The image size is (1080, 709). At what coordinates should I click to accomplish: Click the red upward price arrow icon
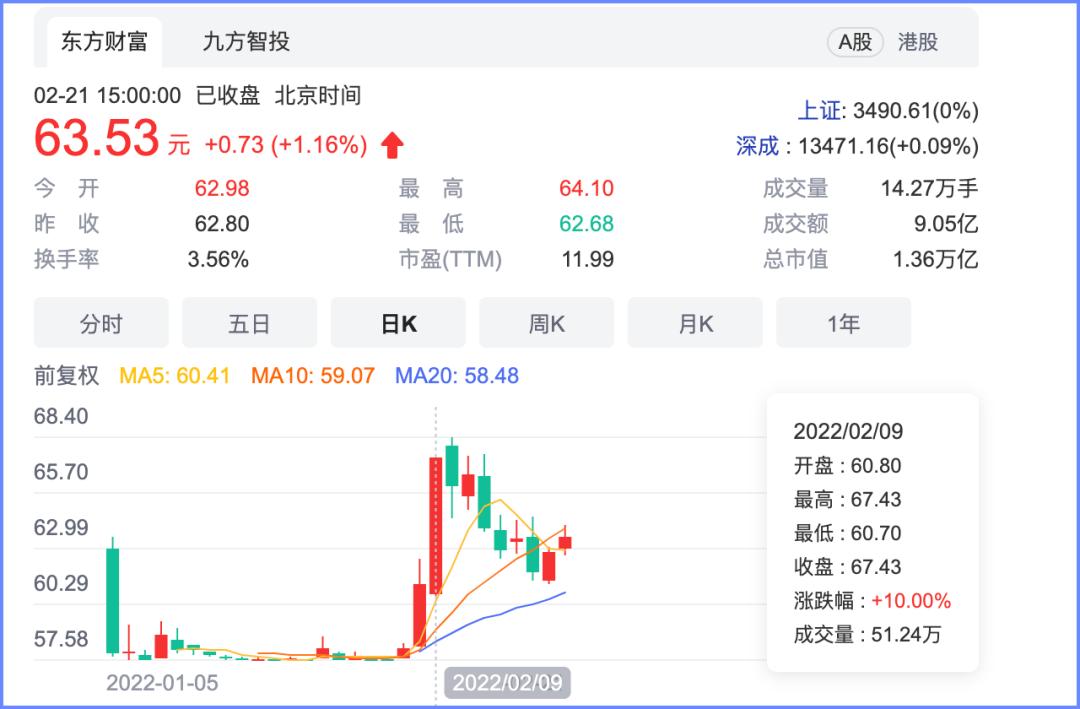pos(394,143)
